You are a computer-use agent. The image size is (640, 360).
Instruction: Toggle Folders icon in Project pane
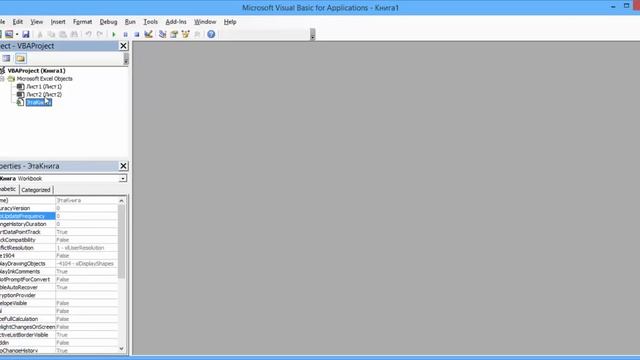coord(20,58)
